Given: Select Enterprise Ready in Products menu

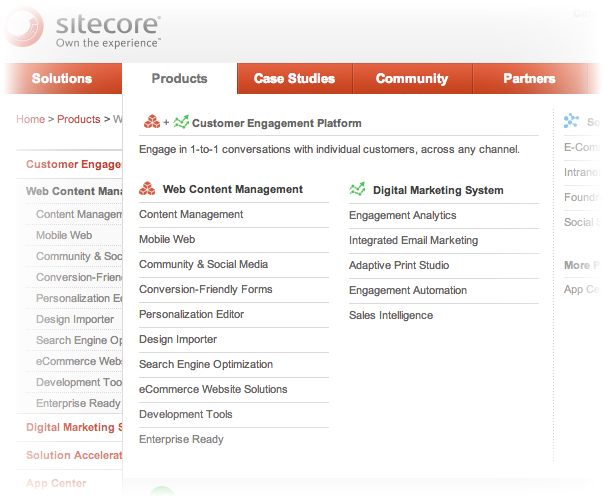Looking at the screenshot, I should click(181, 439).
